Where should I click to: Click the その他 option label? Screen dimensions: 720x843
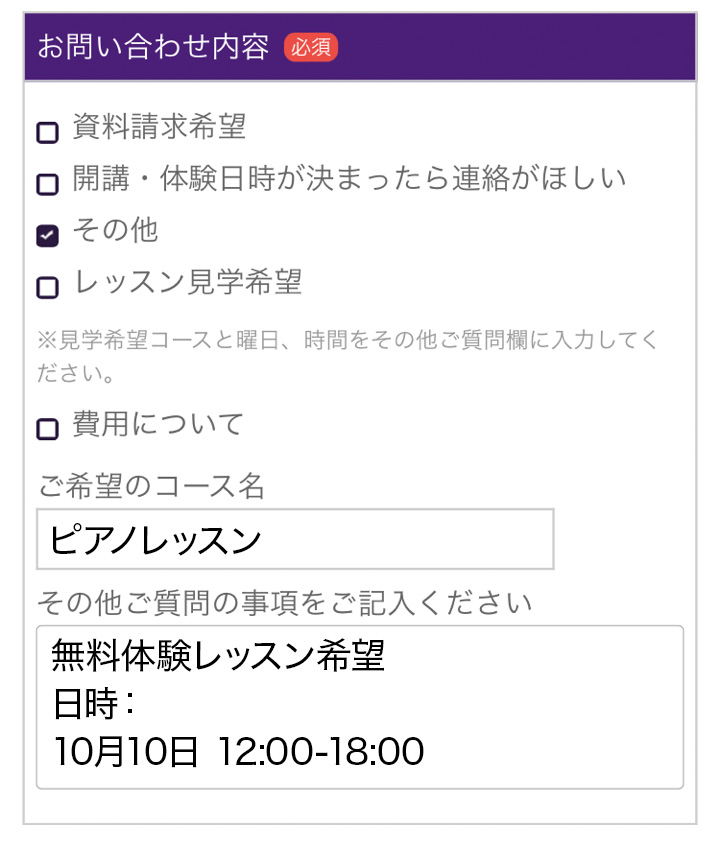pos(116,230)
